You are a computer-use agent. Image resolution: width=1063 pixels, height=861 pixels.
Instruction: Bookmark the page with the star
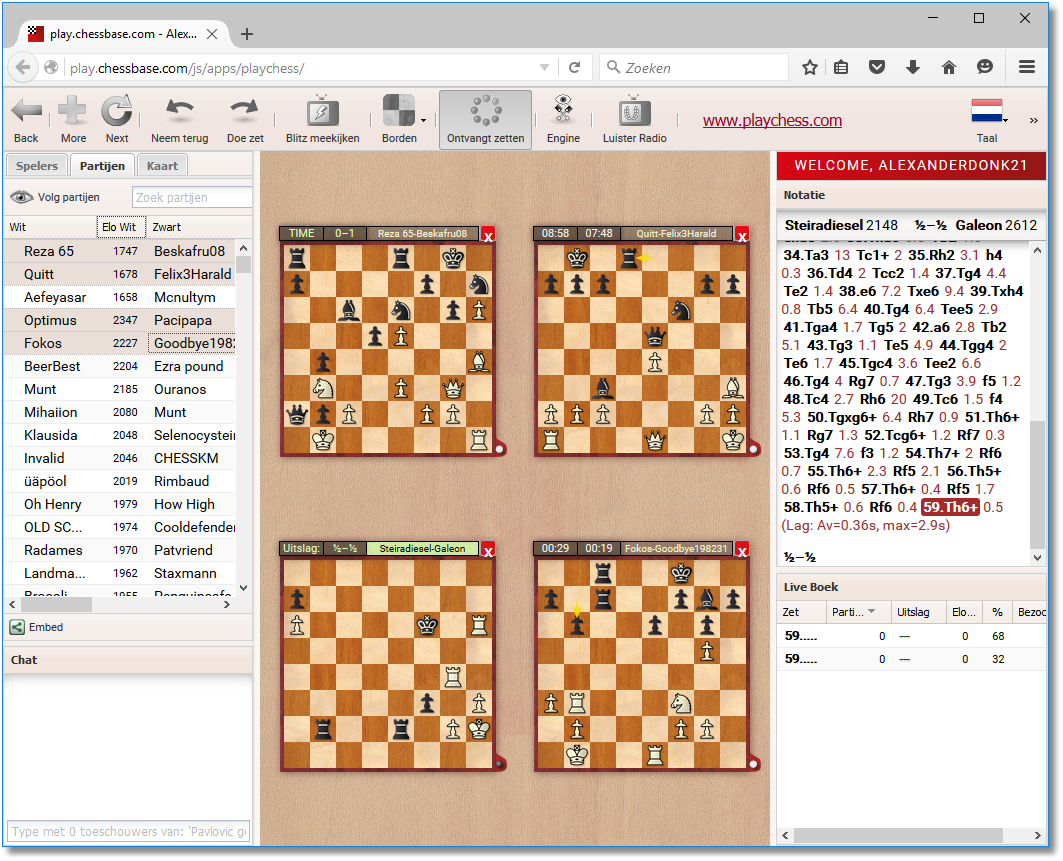809,67
